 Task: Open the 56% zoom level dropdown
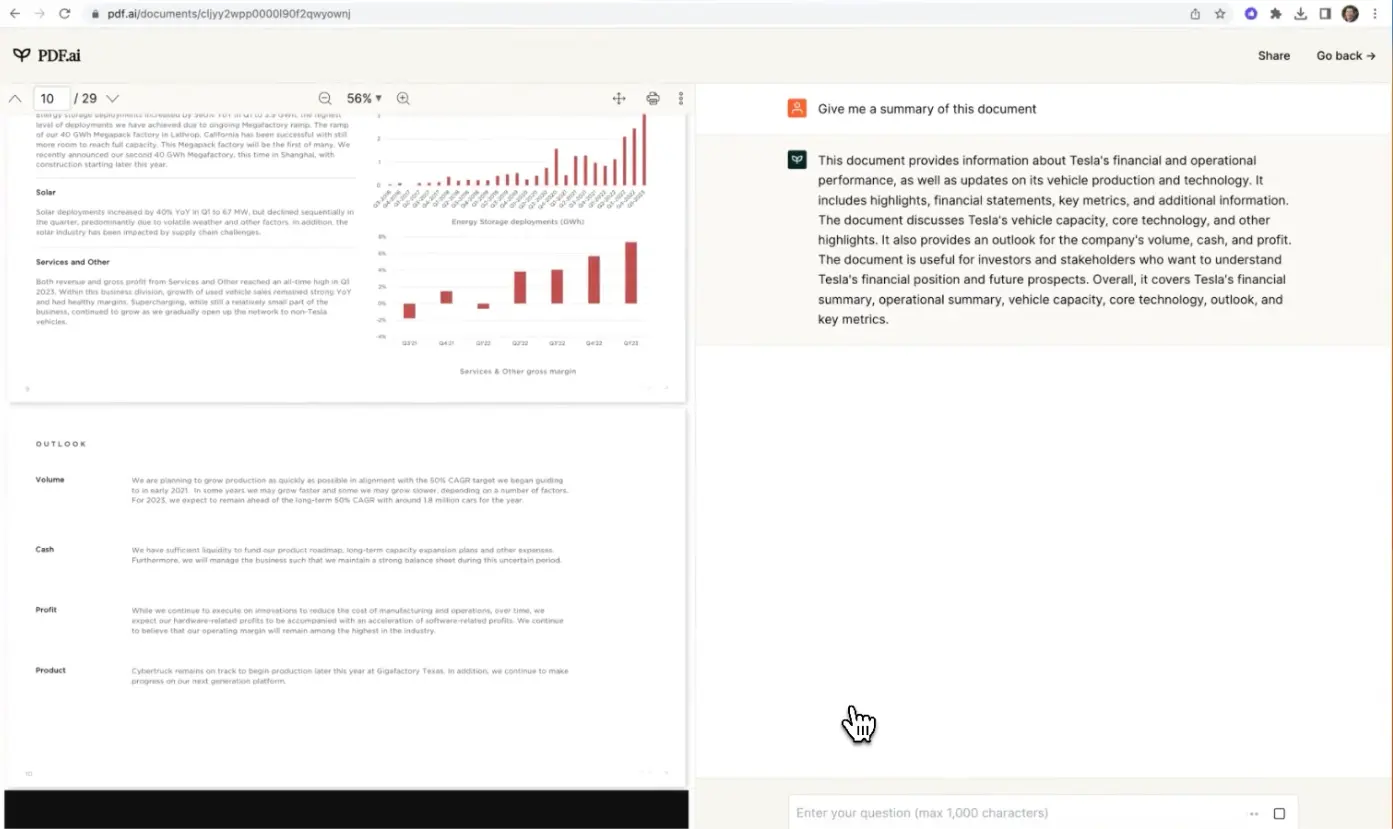click(363, 98)
